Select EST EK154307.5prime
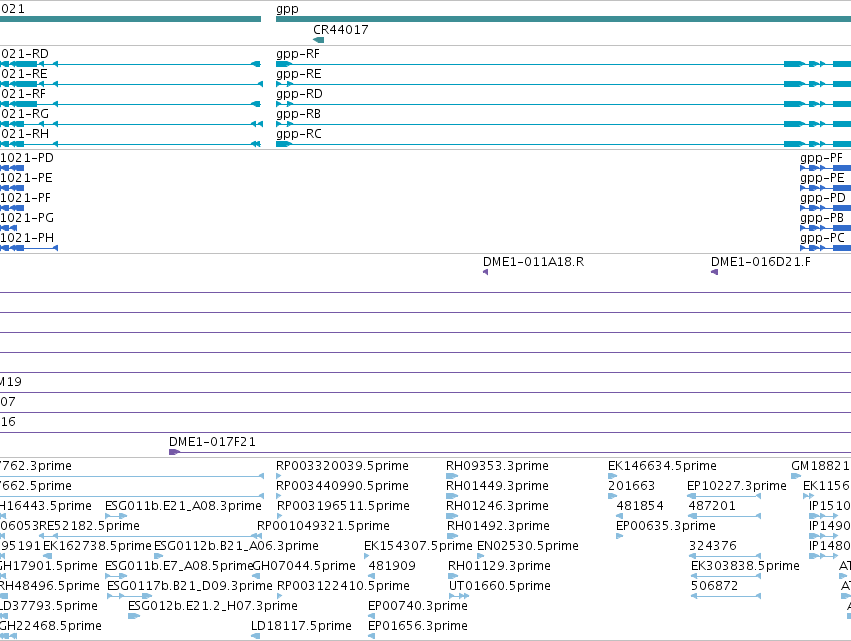The width and height of the screenshot is (851, 641). tap(418, 546)
